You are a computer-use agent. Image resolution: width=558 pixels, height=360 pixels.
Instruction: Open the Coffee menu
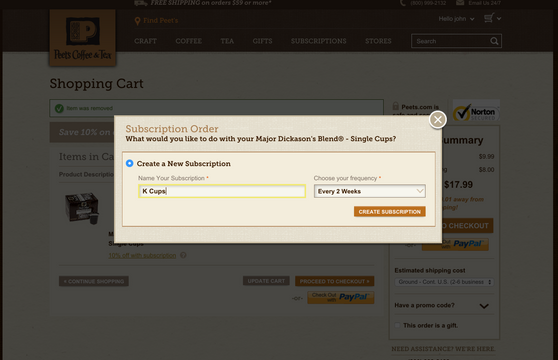[189, 41]
